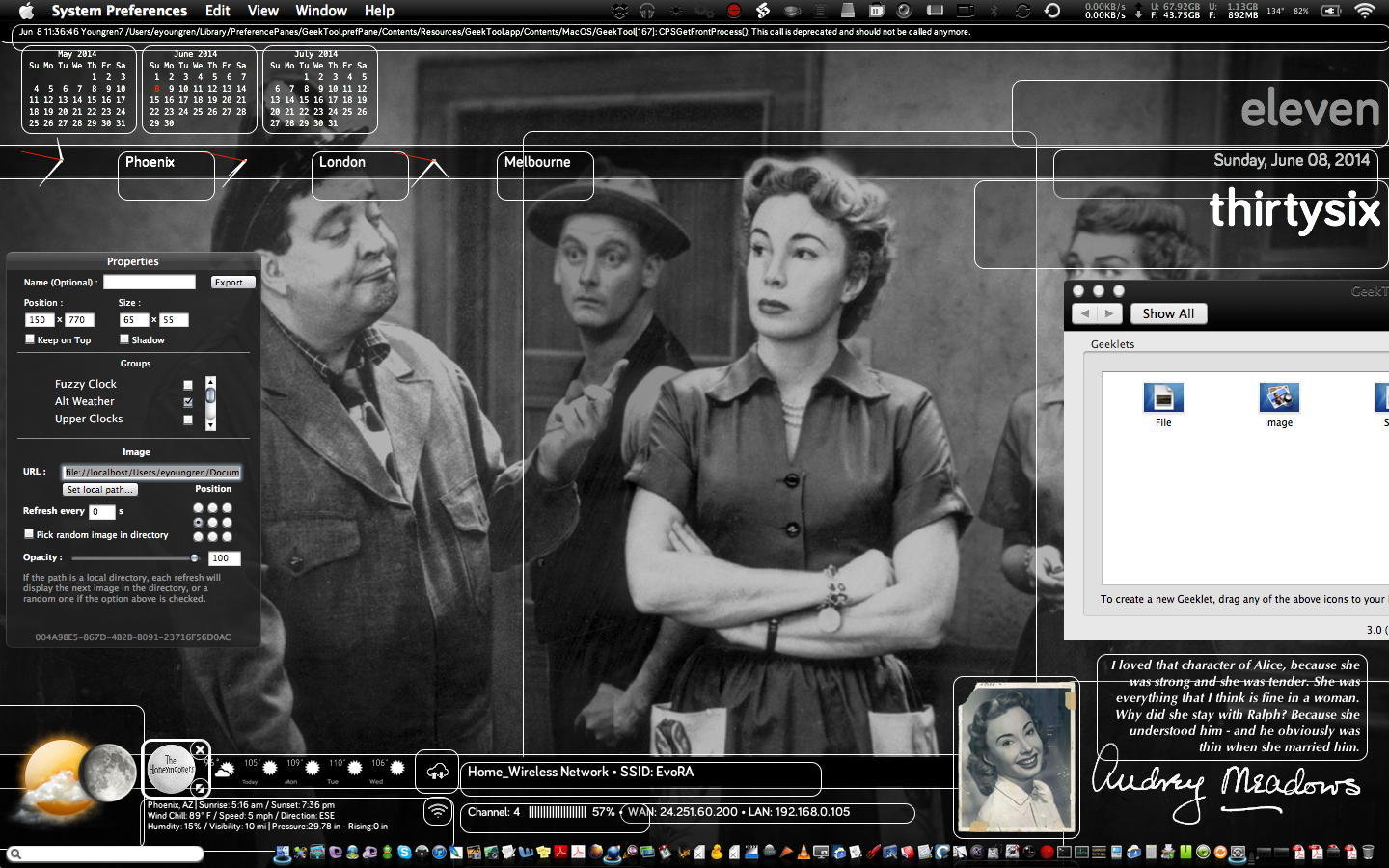1389x868 pixels.
Task: Click the Refresh every seconds field
Action: point(102,512)
